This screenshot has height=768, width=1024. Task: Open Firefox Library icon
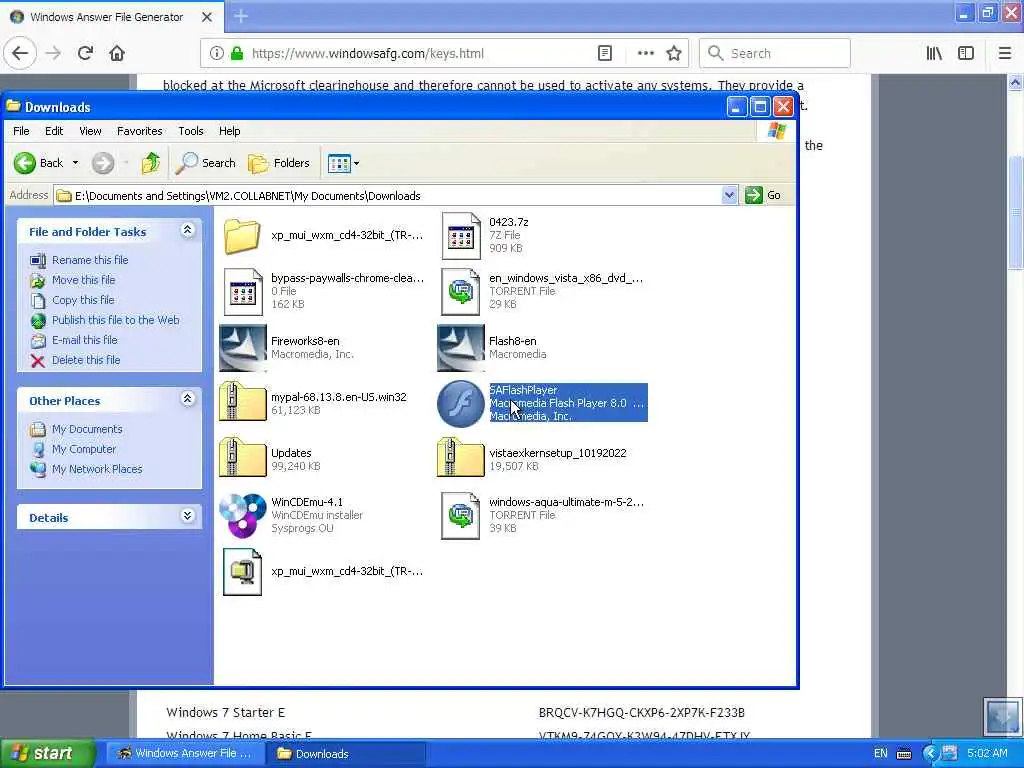934,53
